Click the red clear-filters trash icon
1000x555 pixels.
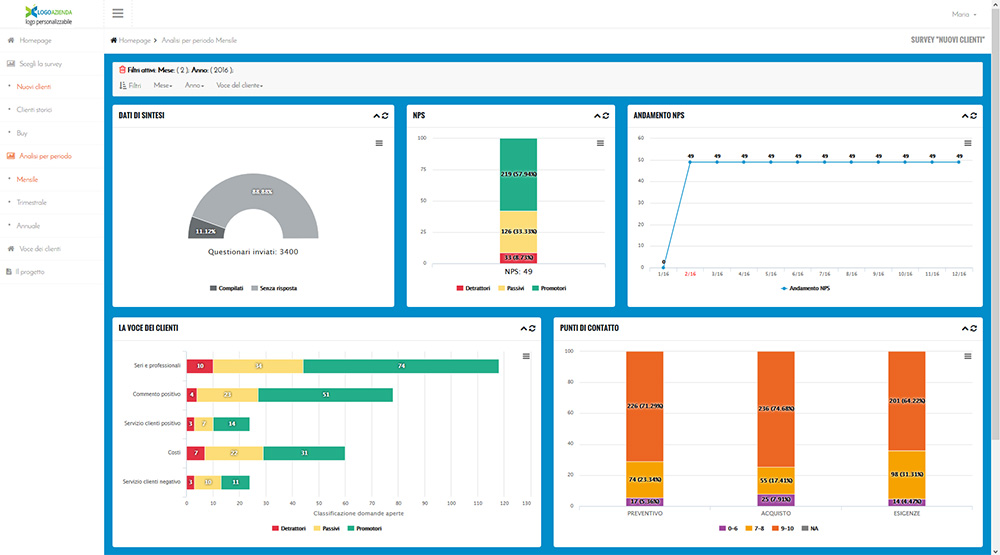121,70
